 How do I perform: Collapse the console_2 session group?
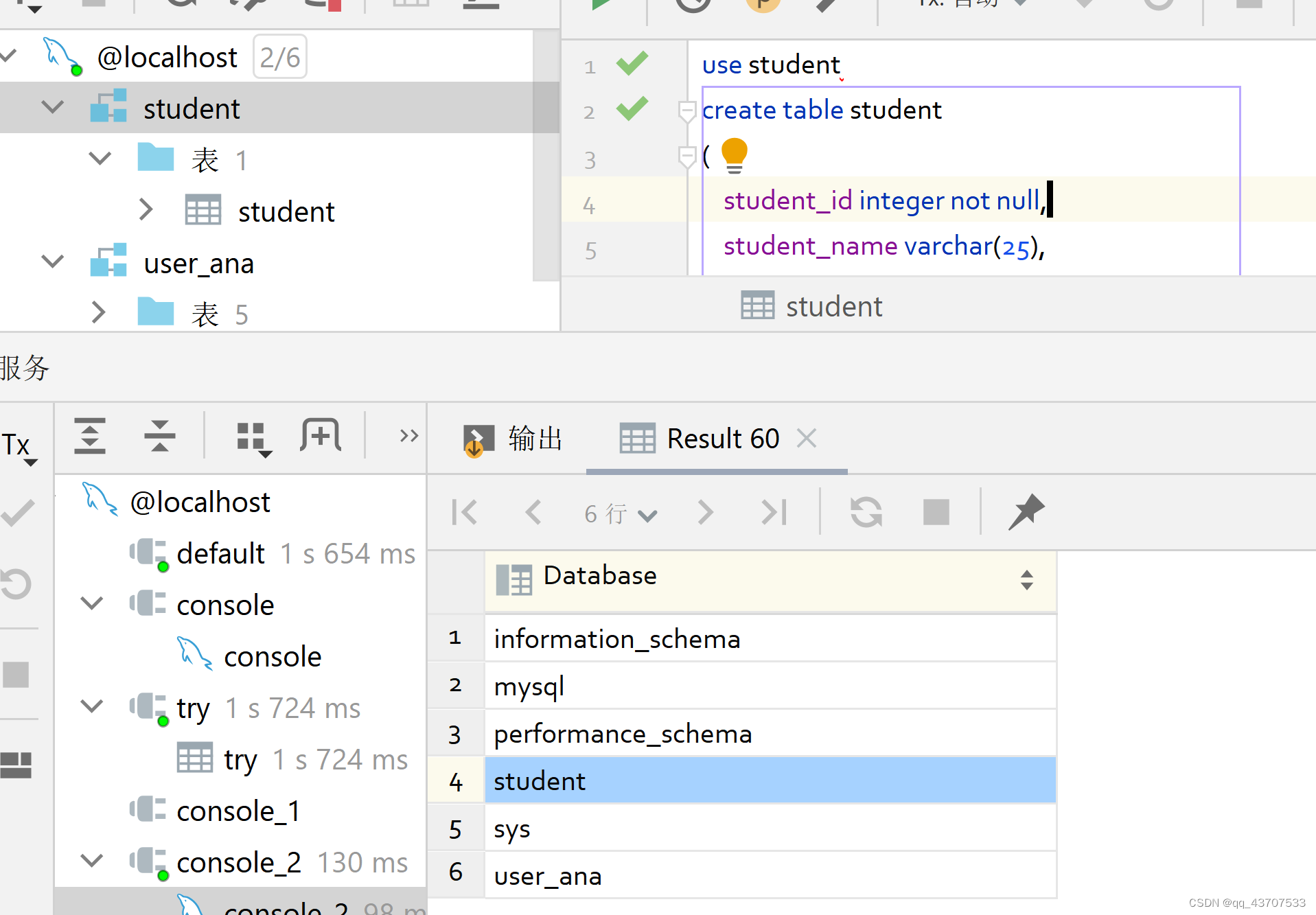click(x=92, y=861)
